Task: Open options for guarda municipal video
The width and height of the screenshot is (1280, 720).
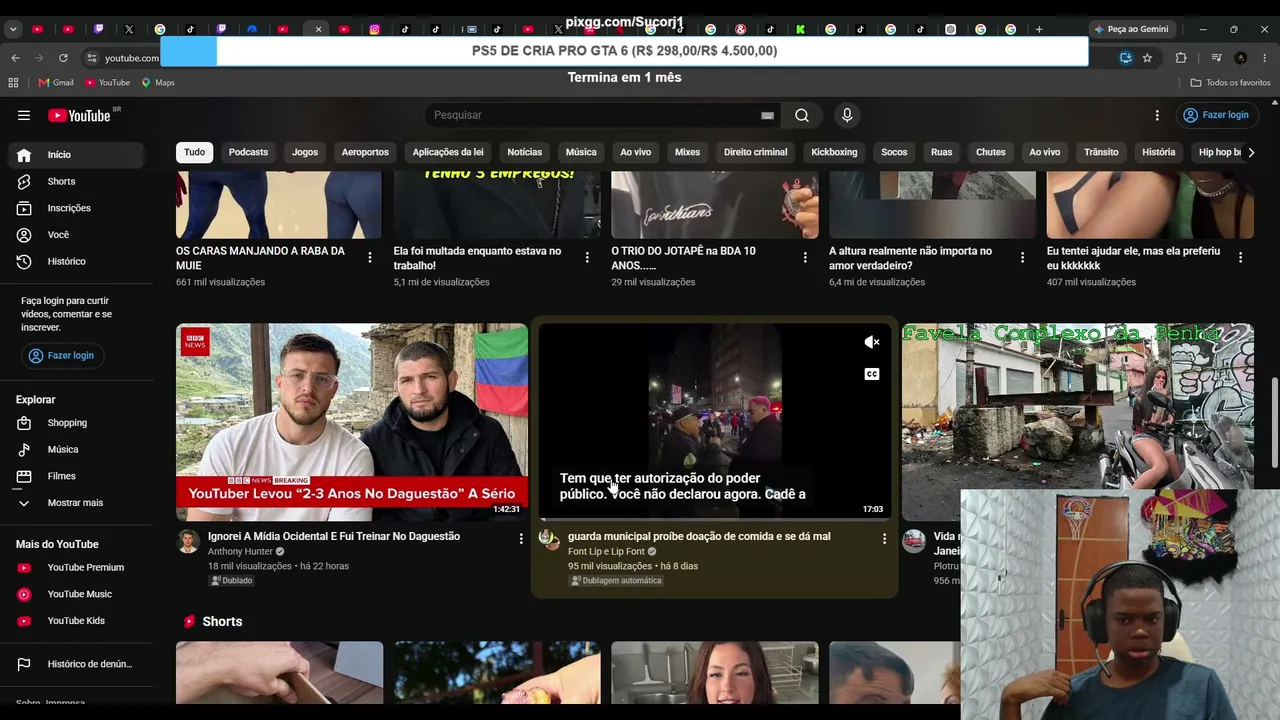Action: click(884, 538)
